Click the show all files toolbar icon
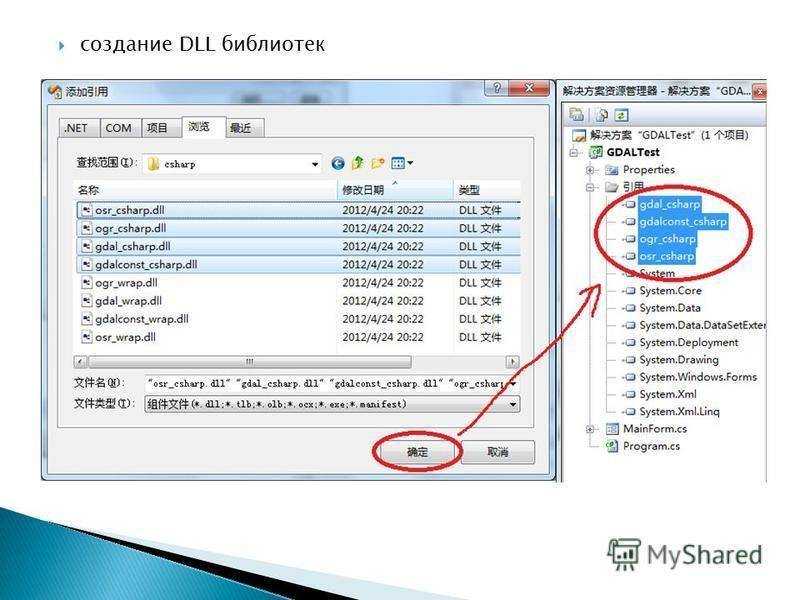The image size is (800, 600). [602, 115]
